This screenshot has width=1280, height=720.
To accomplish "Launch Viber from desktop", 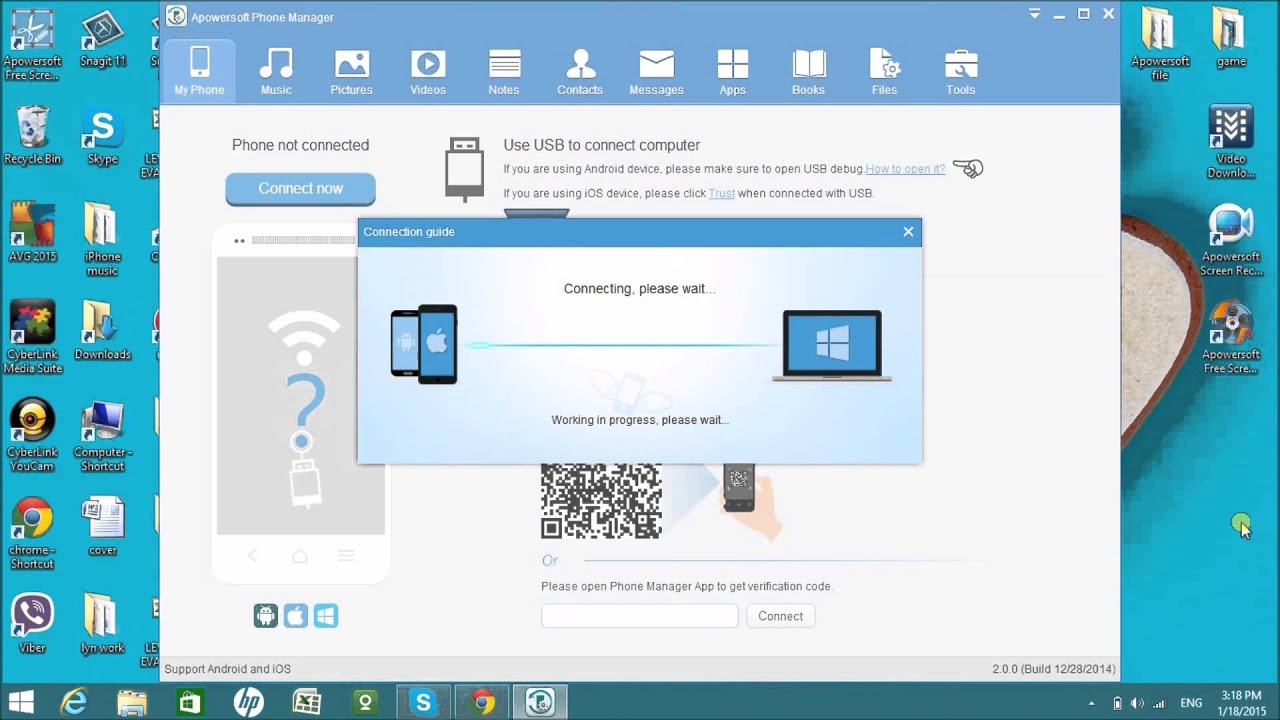I will pyautogui.click(x=32, y=624).
